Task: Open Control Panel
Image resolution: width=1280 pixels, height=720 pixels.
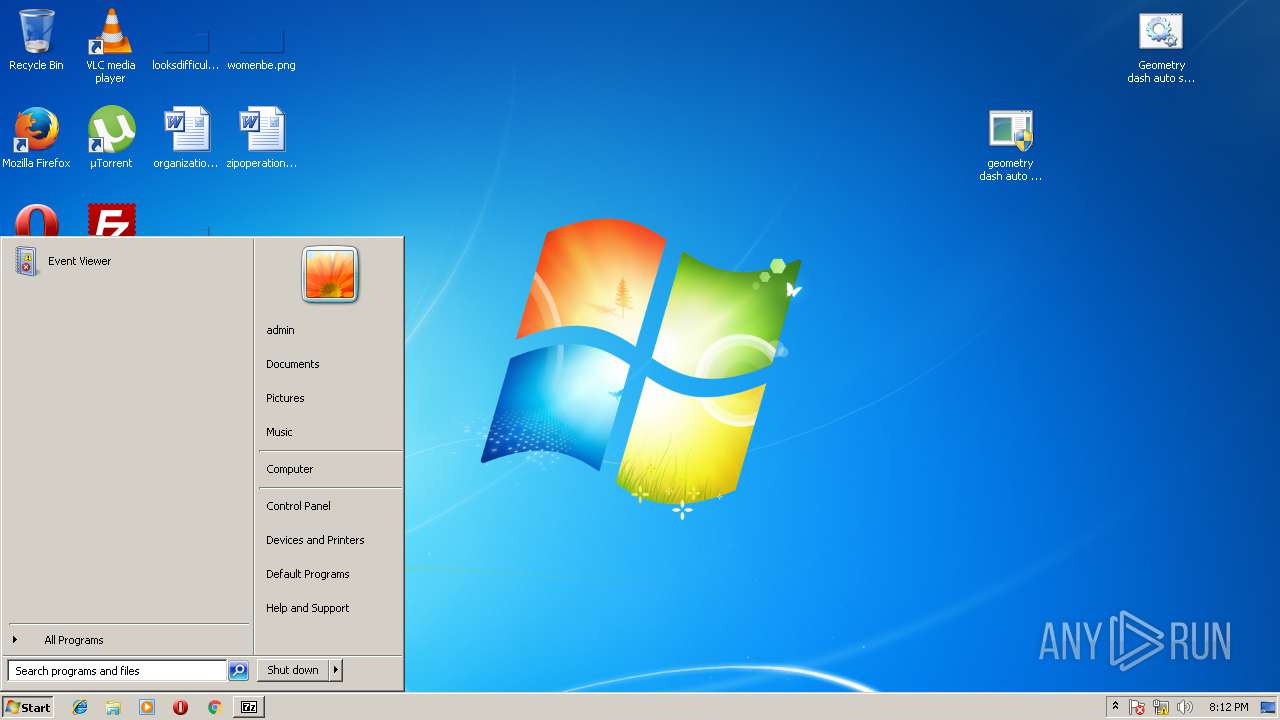Action: coord(330,506)
